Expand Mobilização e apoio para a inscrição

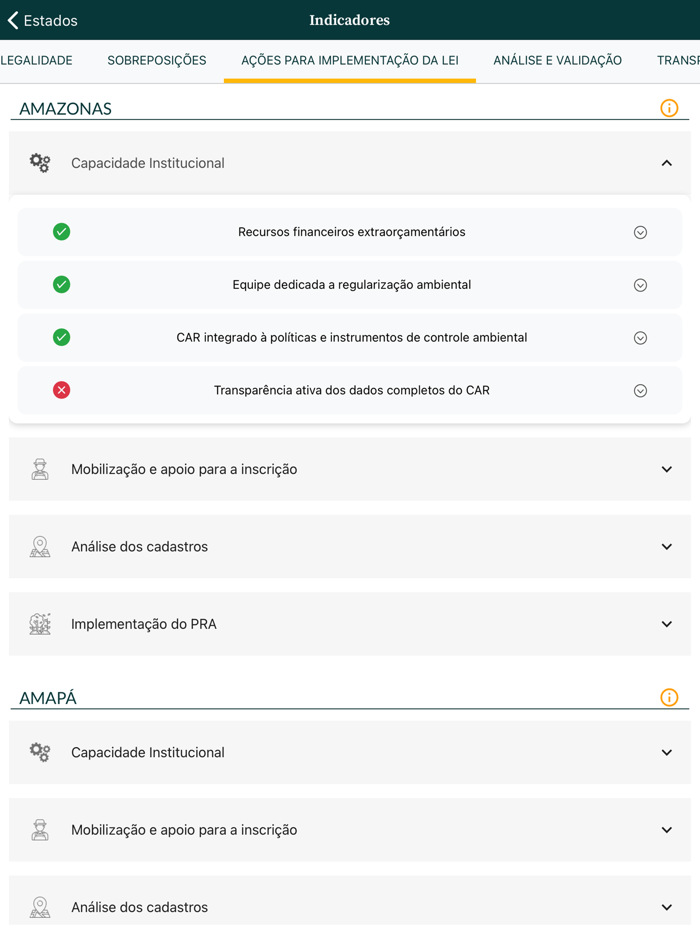(x=667, y=468)
